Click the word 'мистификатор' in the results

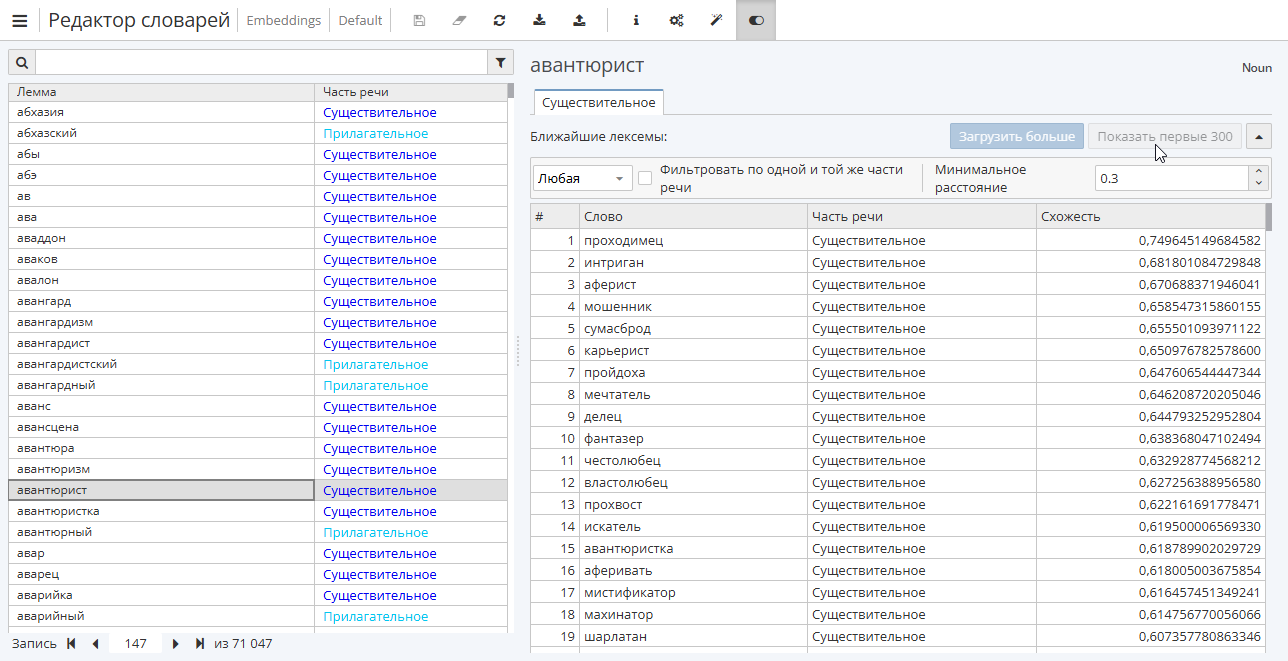pos(630,592)
